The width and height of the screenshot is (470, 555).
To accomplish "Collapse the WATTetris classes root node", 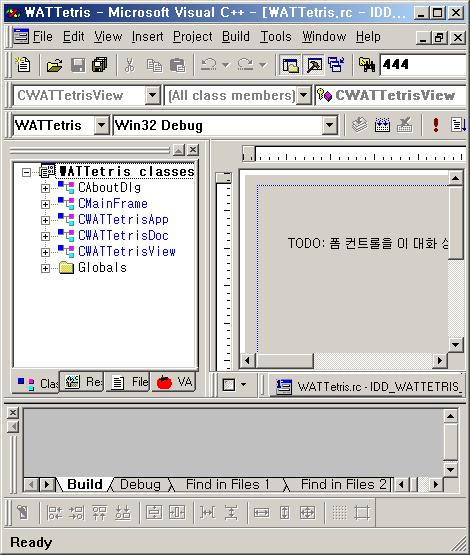I will pyautogui.click(x=26, y=172).
